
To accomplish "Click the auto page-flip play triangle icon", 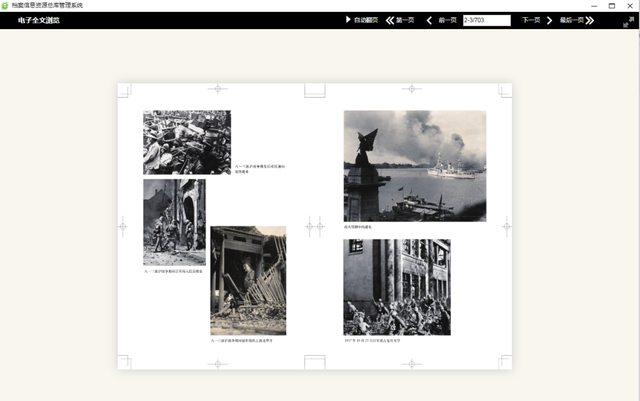I will pos(348,20).
